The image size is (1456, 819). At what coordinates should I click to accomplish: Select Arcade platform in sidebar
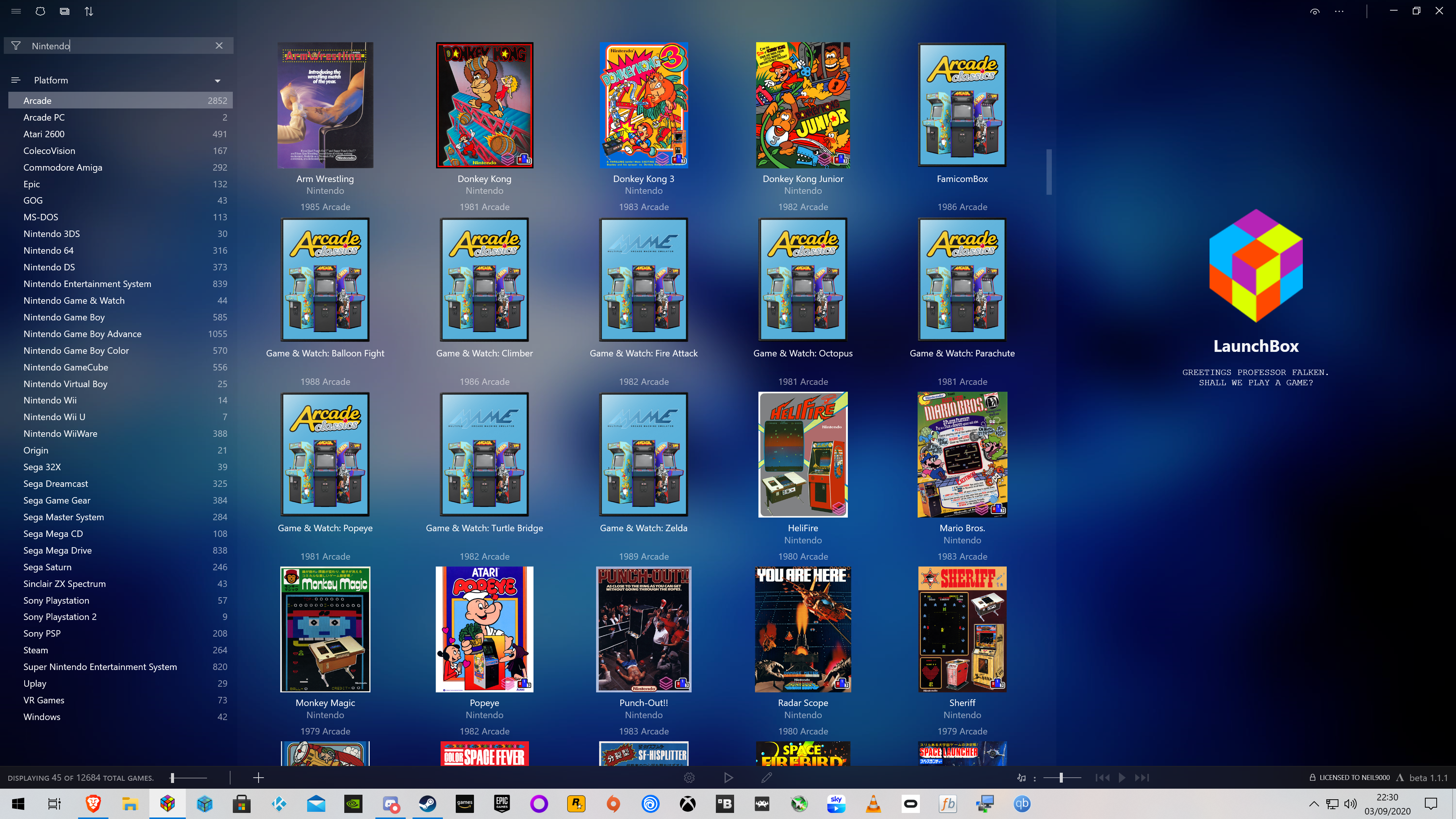[x=121, y=100]
